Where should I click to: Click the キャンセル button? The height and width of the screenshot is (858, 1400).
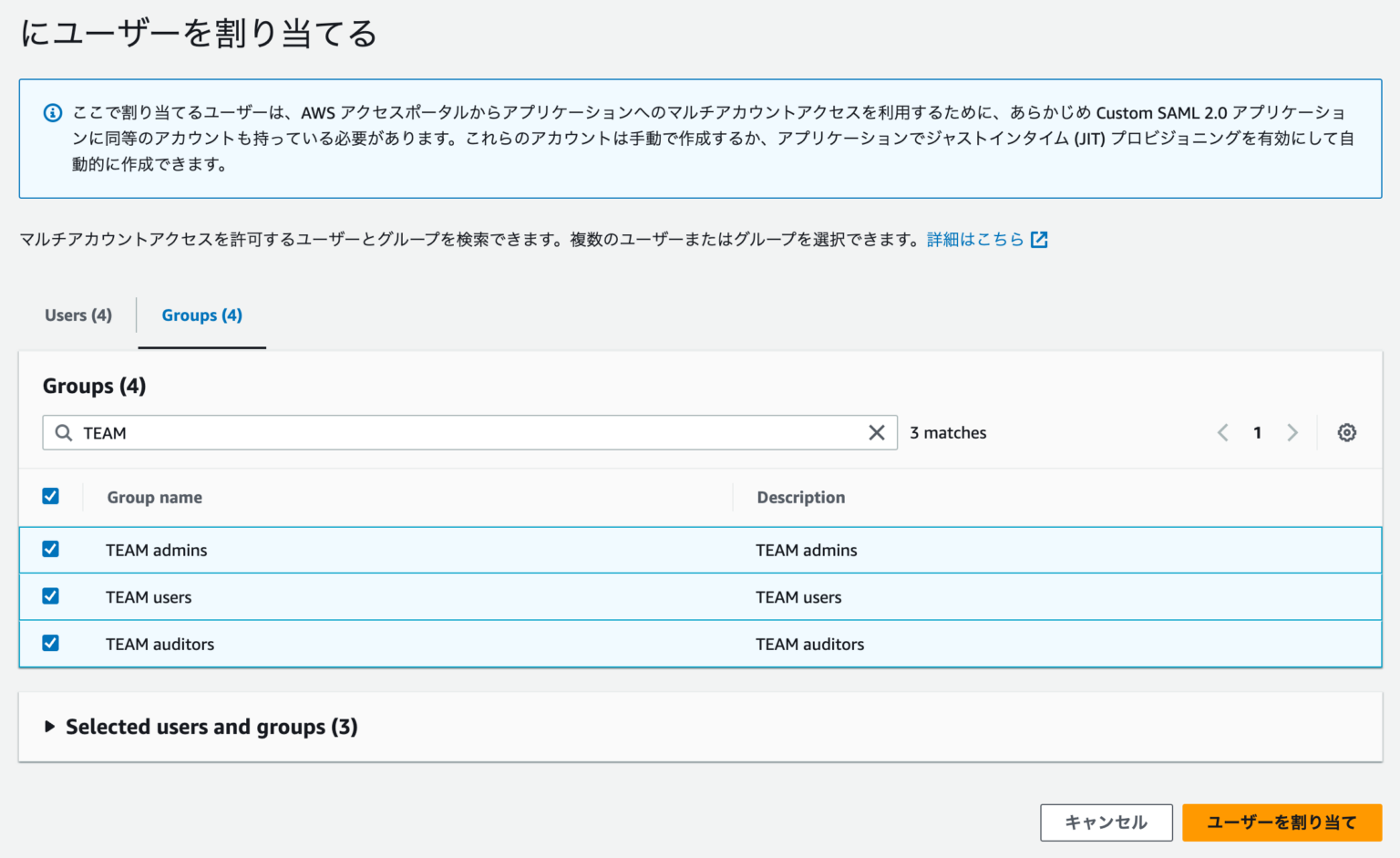[1106, 822]
